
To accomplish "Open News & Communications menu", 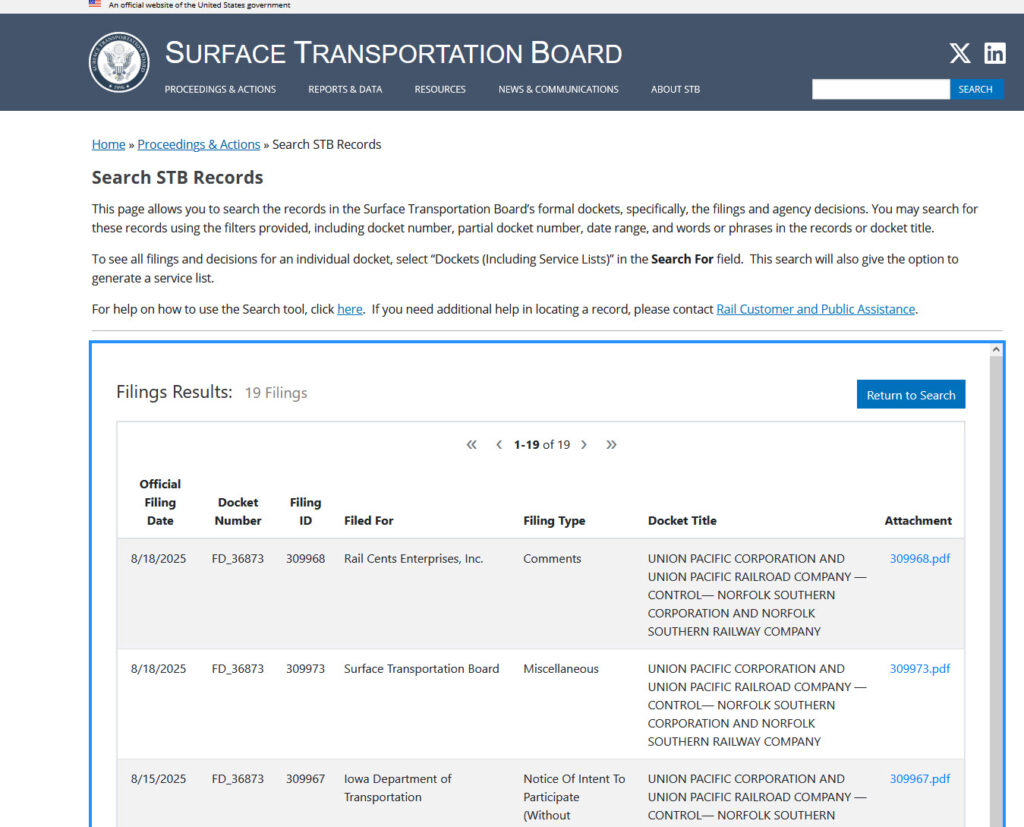I will tap(558, 89).
